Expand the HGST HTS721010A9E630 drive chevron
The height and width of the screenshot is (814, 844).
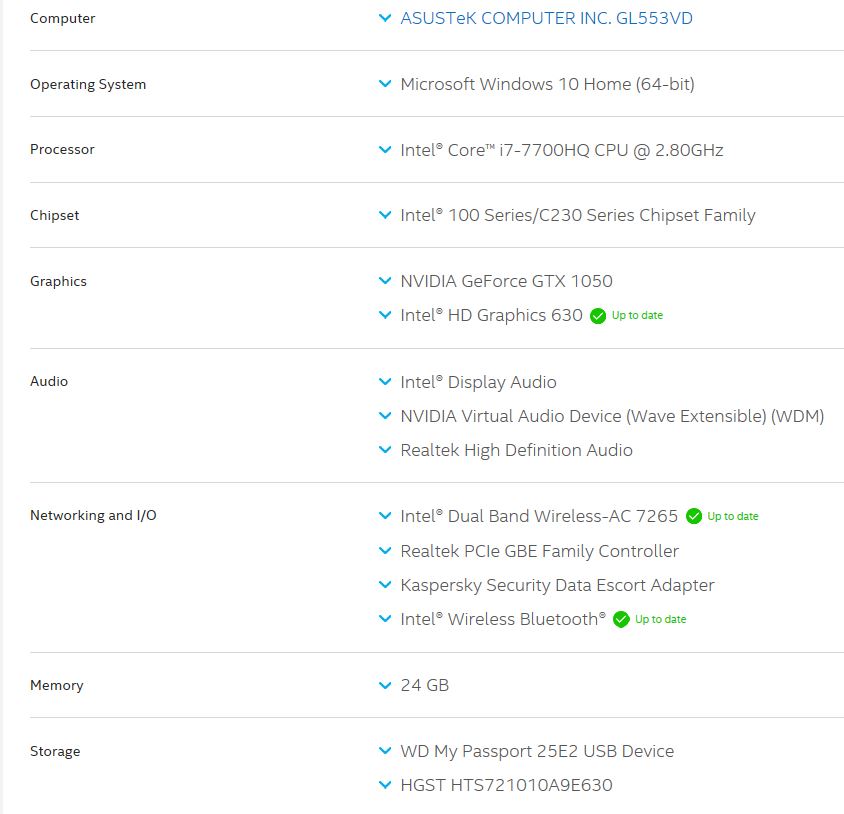click(385, 785)
